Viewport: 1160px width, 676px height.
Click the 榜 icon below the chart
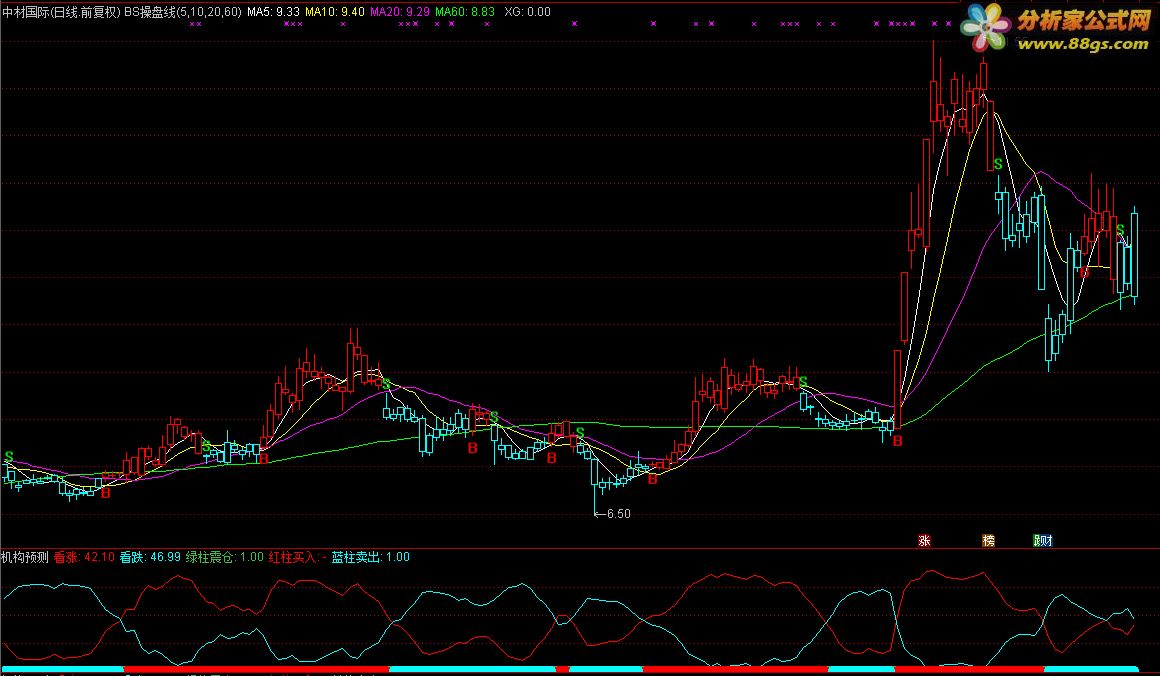point(988,541)
